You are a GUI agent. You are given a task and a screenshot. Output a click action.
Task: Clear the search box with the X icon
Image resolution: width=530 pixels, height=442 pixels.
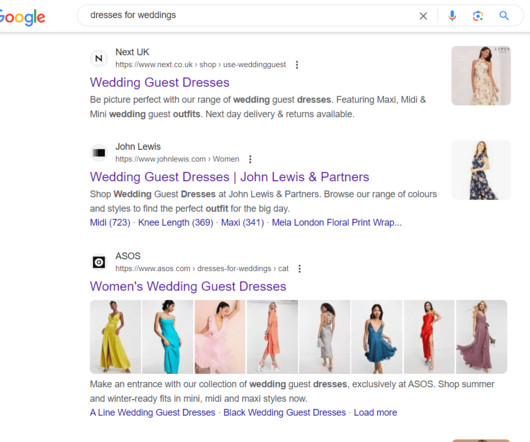pyautogui.click(x=423, y=16)
